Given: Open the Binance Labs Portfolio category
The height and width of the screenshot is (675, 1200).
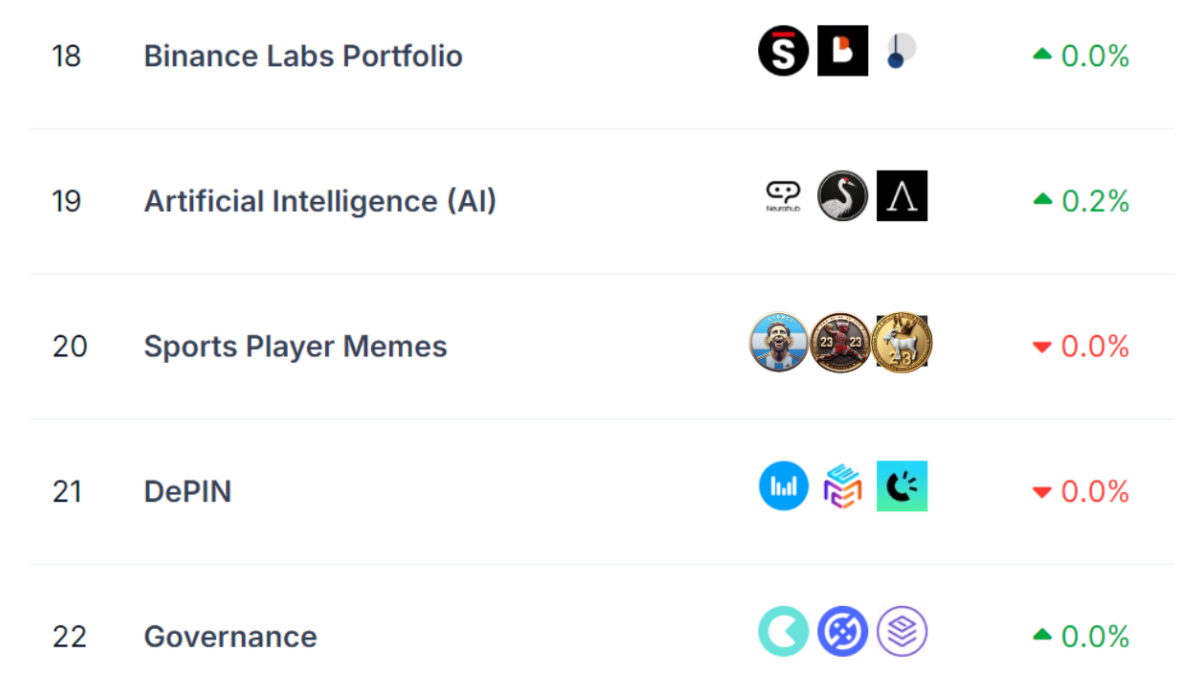Looking at the screenshot, I should point(304,56).
